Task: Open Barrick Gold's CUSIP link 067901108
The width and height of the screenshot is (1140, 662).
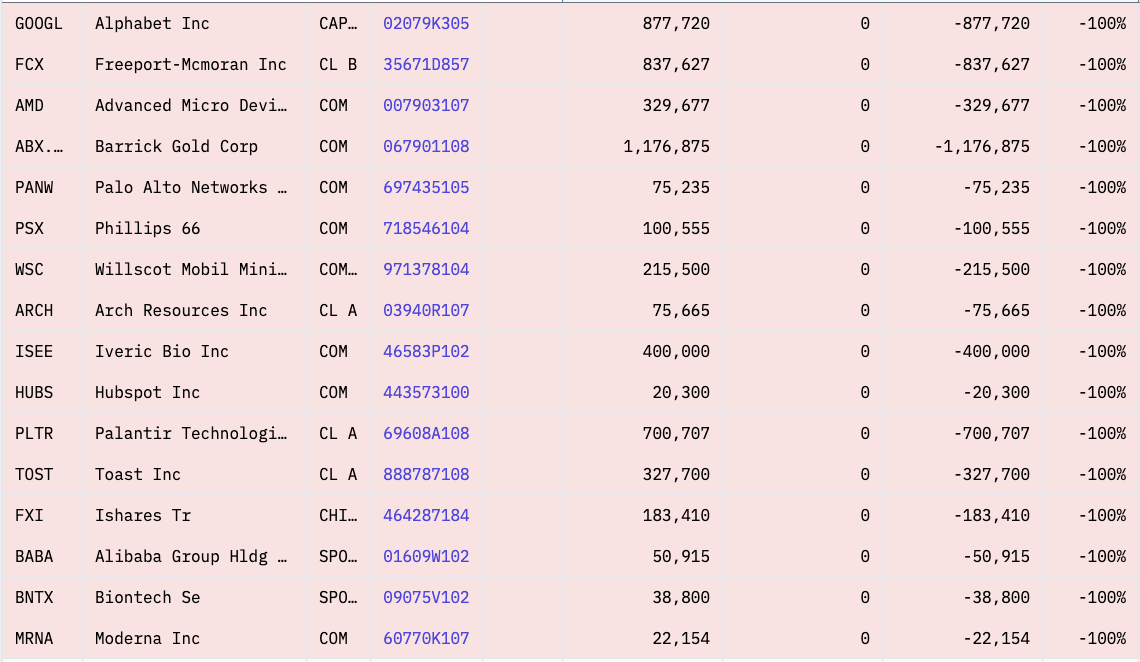Action: point(426,146)
